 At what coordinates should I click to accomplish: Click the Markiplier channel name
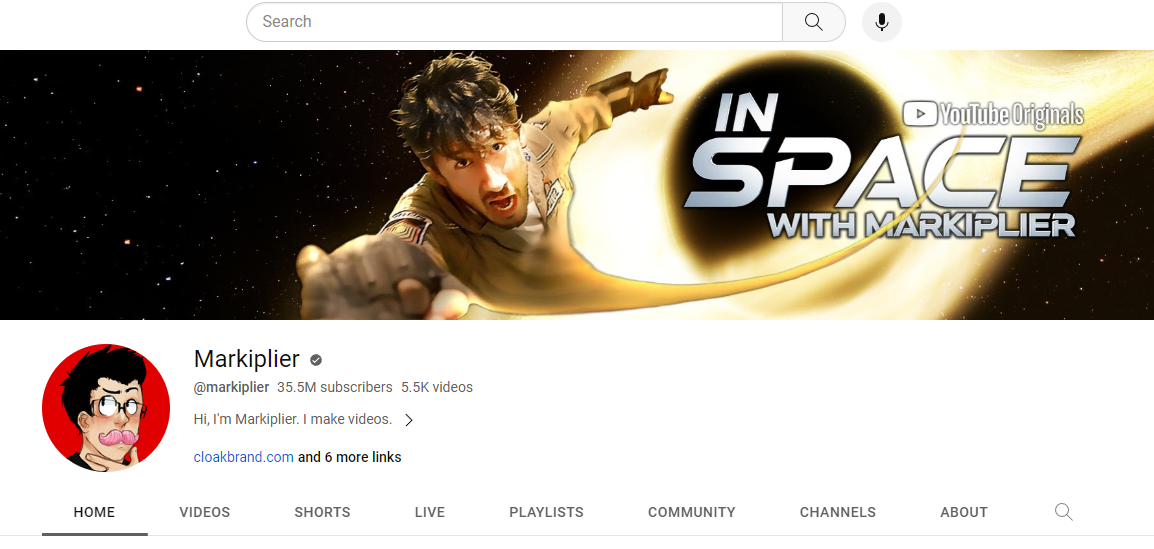247,359
